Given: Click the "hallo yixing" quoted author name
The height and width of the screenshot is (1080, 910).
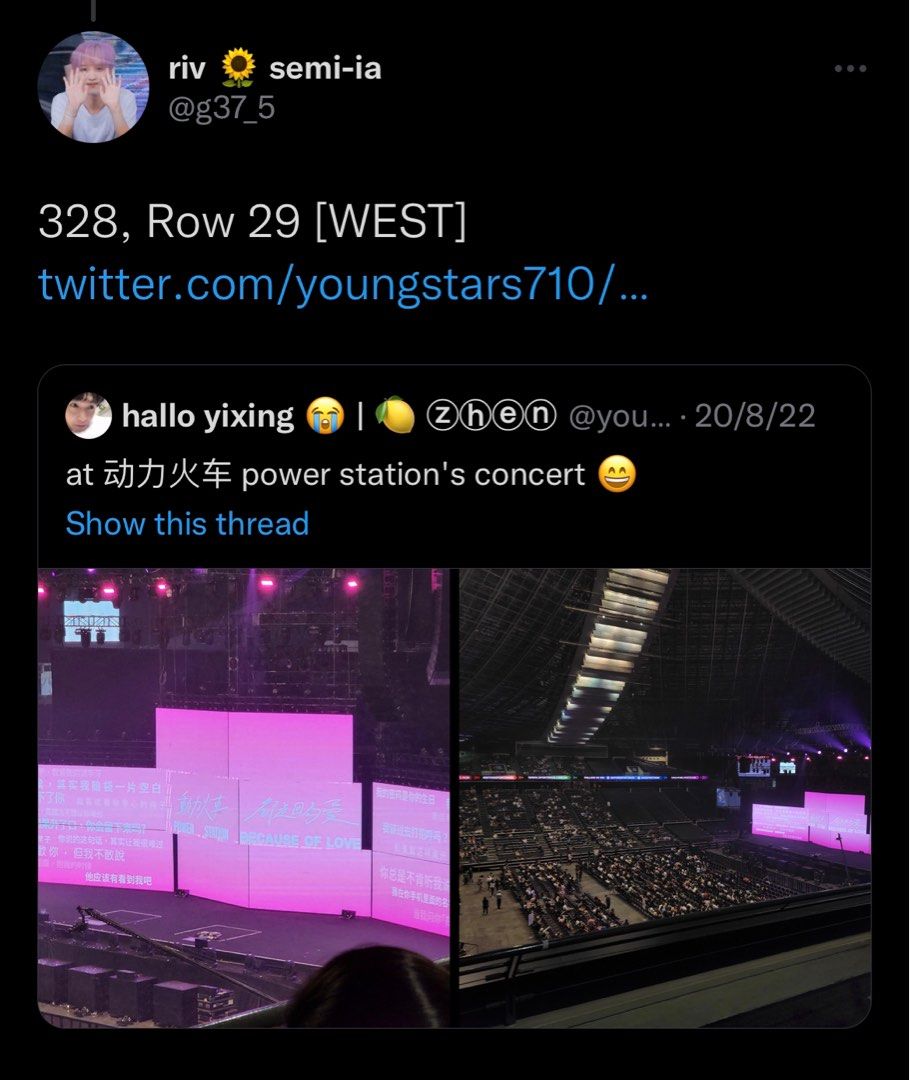Looking at the screenshot, I should pyautogui.click(x=208, y=416).
